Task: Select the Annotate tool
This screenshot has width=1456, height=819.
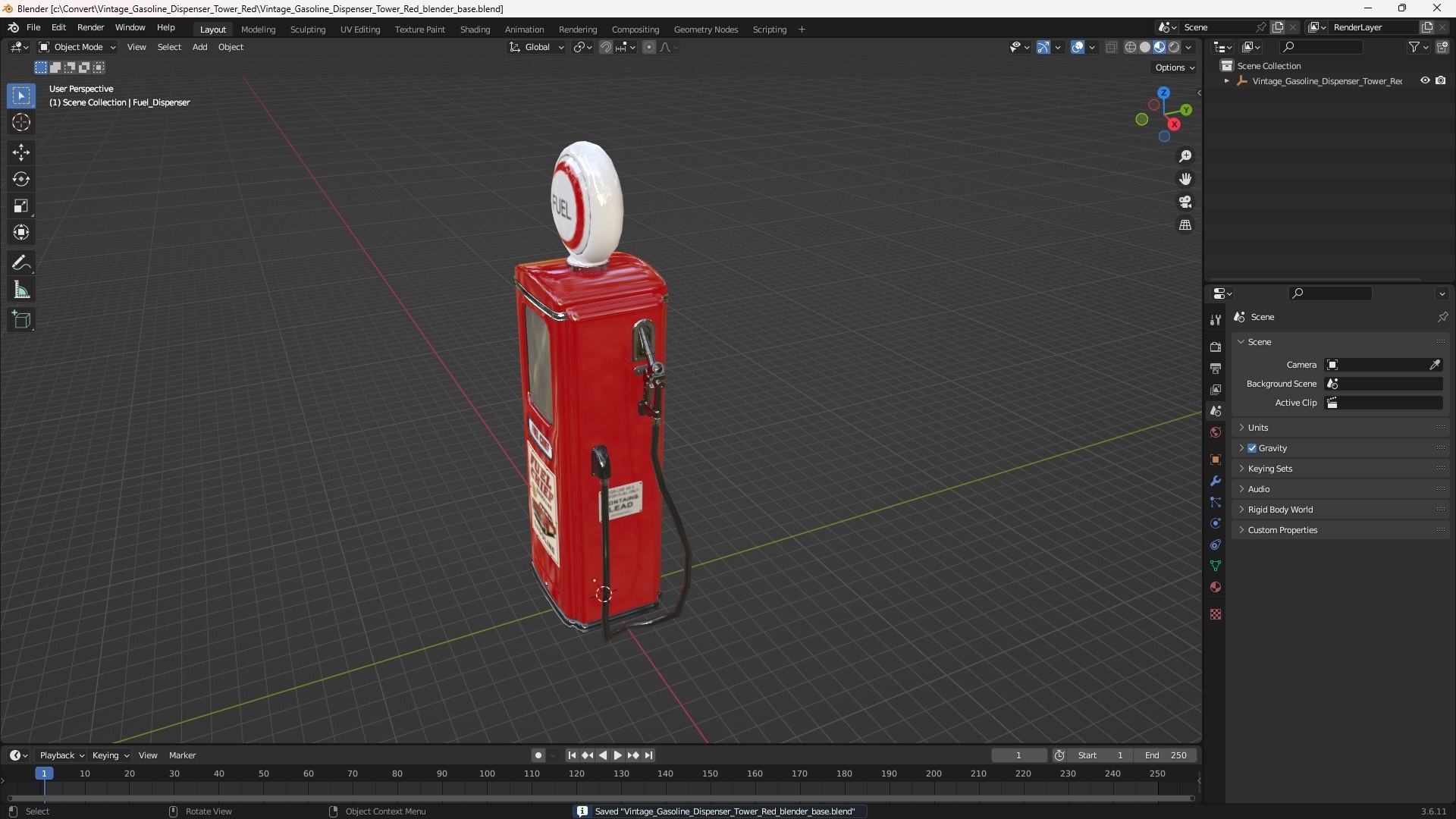Action: pyautogui.click(x=21, y=263)
